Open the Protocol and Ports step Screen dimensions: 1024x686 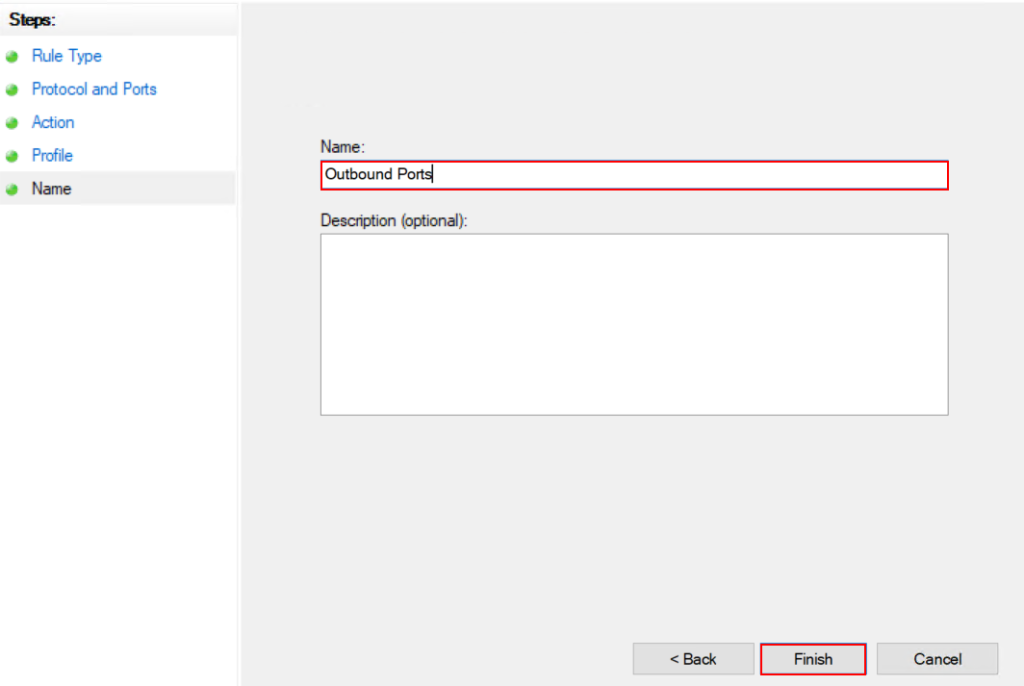[94, 89]
